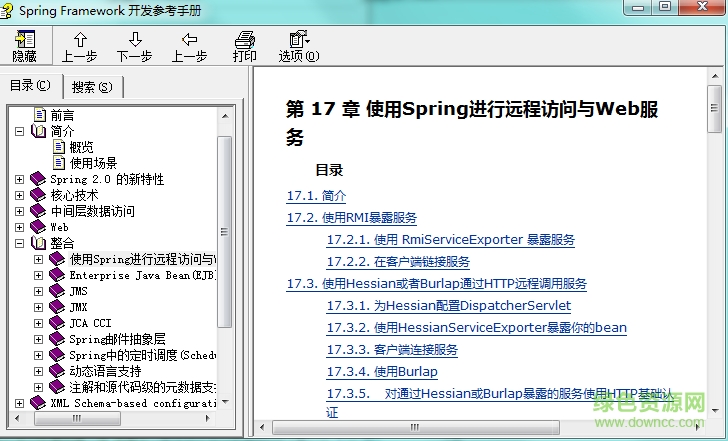728x441 pixels.
Task: Expand the 核心技术 tree node
Action: [19, 195]
